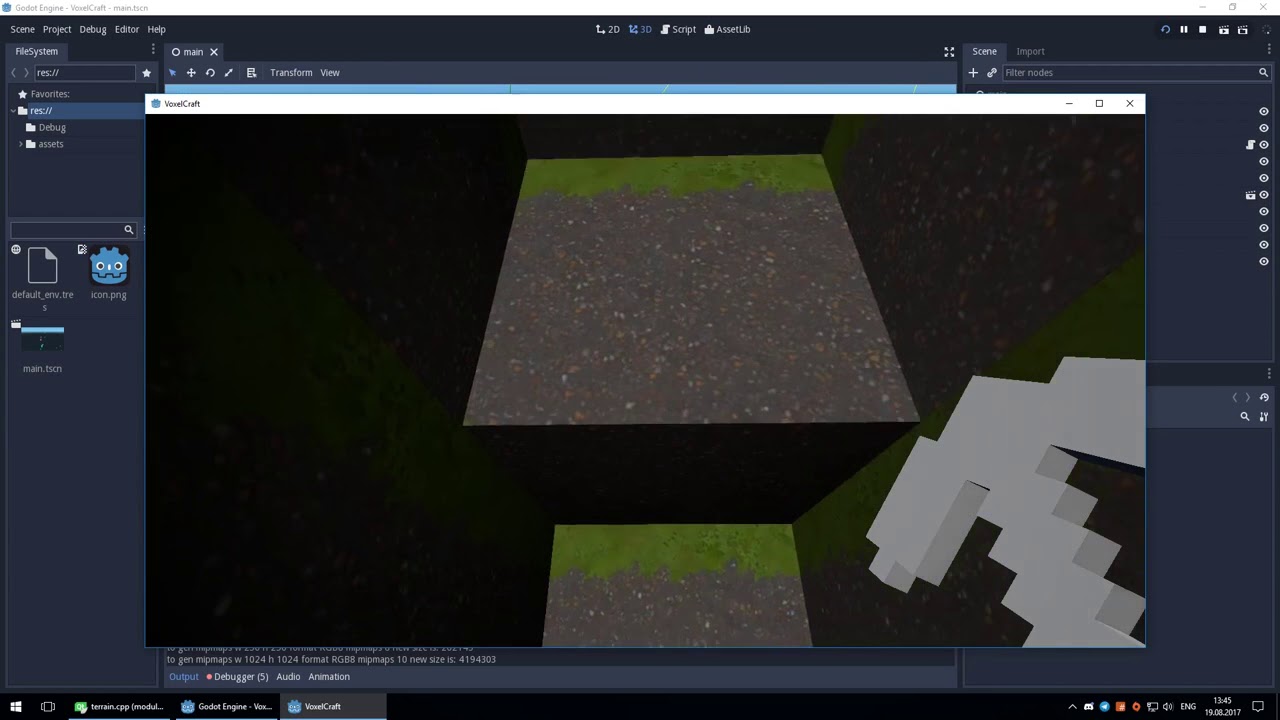The width and height of the screenshot is (1280, 720).
Task: Instance a scene with the chain-link icon
Action: coord(992,72)
